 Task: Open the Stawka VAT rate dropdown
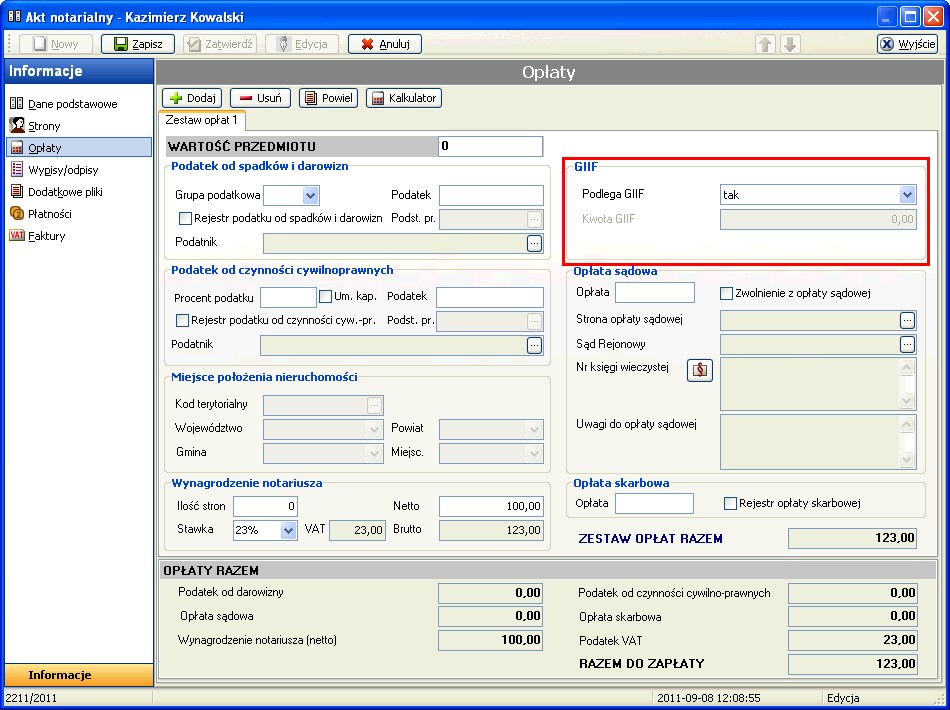288,531
